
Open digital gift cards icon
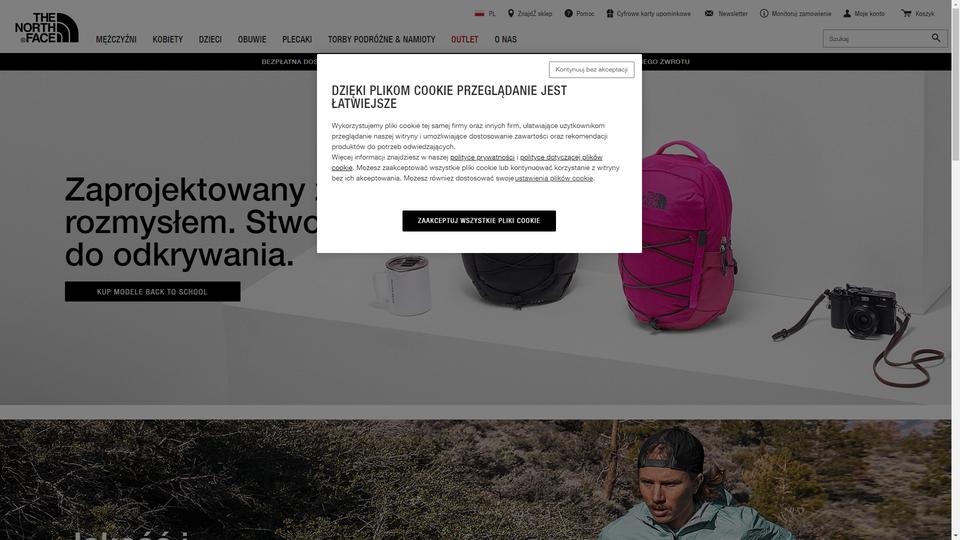pyautogui.click(x=610, y=13)
